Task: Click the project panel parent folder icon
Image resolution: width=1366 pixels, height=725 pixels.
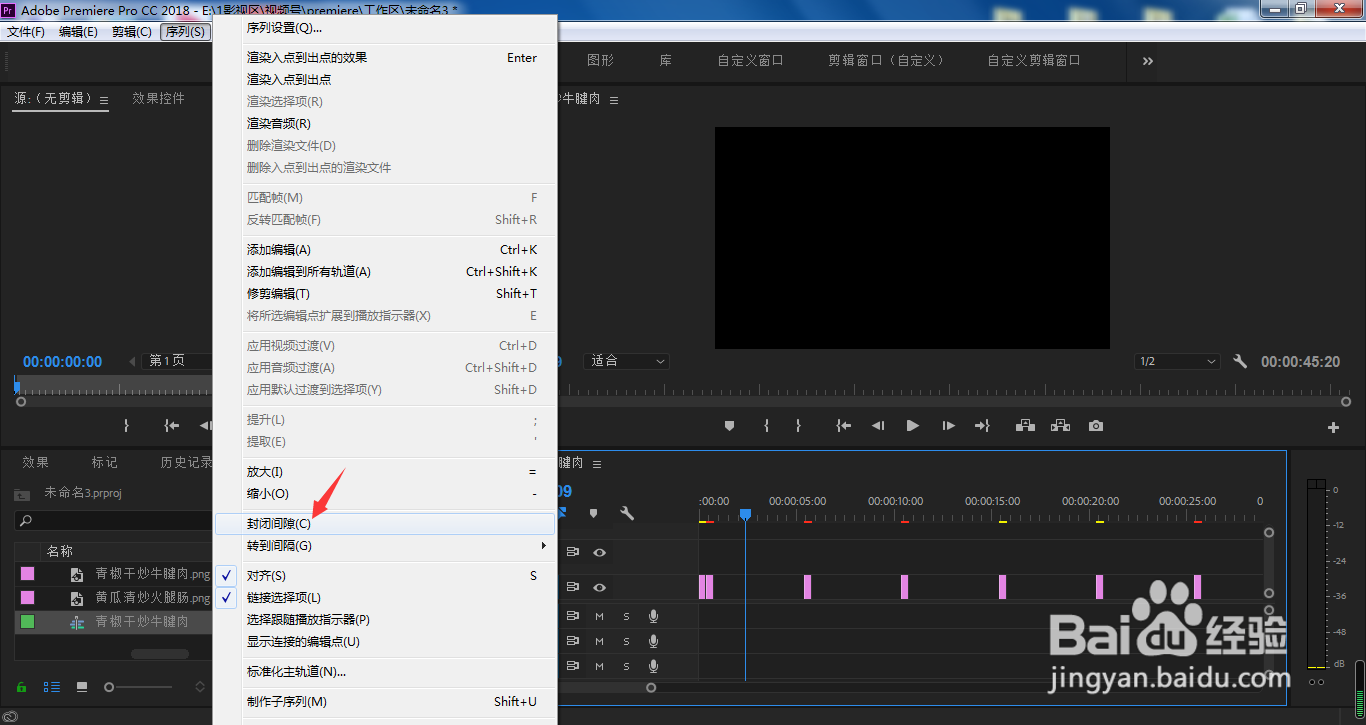Action: tap(22, 493)
